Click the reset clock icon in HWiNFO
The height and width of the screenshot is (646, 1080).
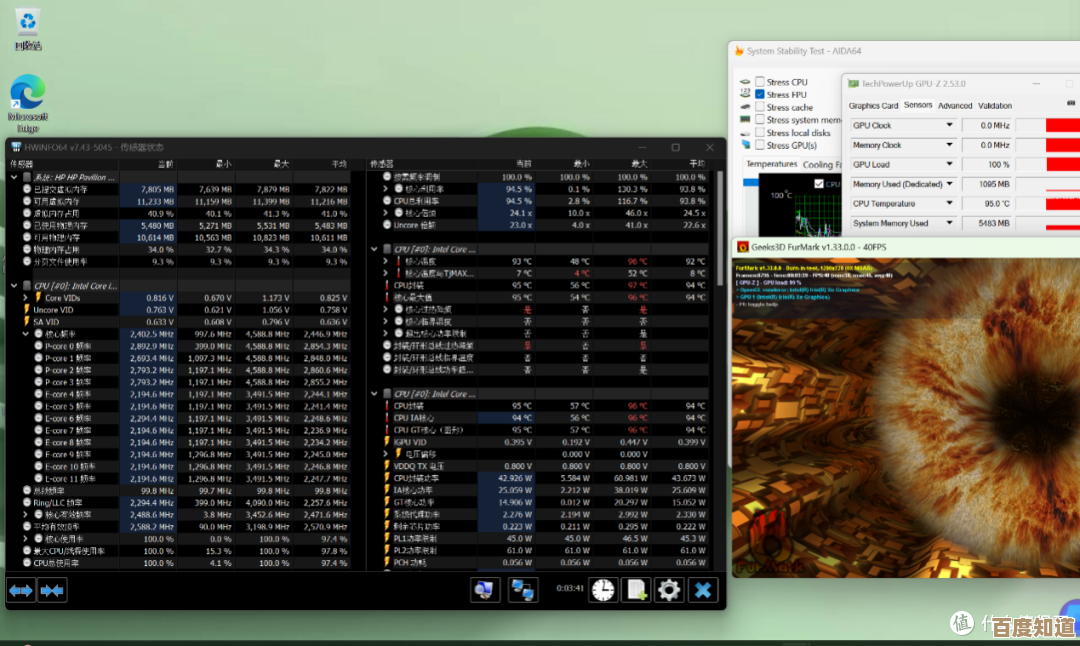pyautogui.click(x=602, y=590)
